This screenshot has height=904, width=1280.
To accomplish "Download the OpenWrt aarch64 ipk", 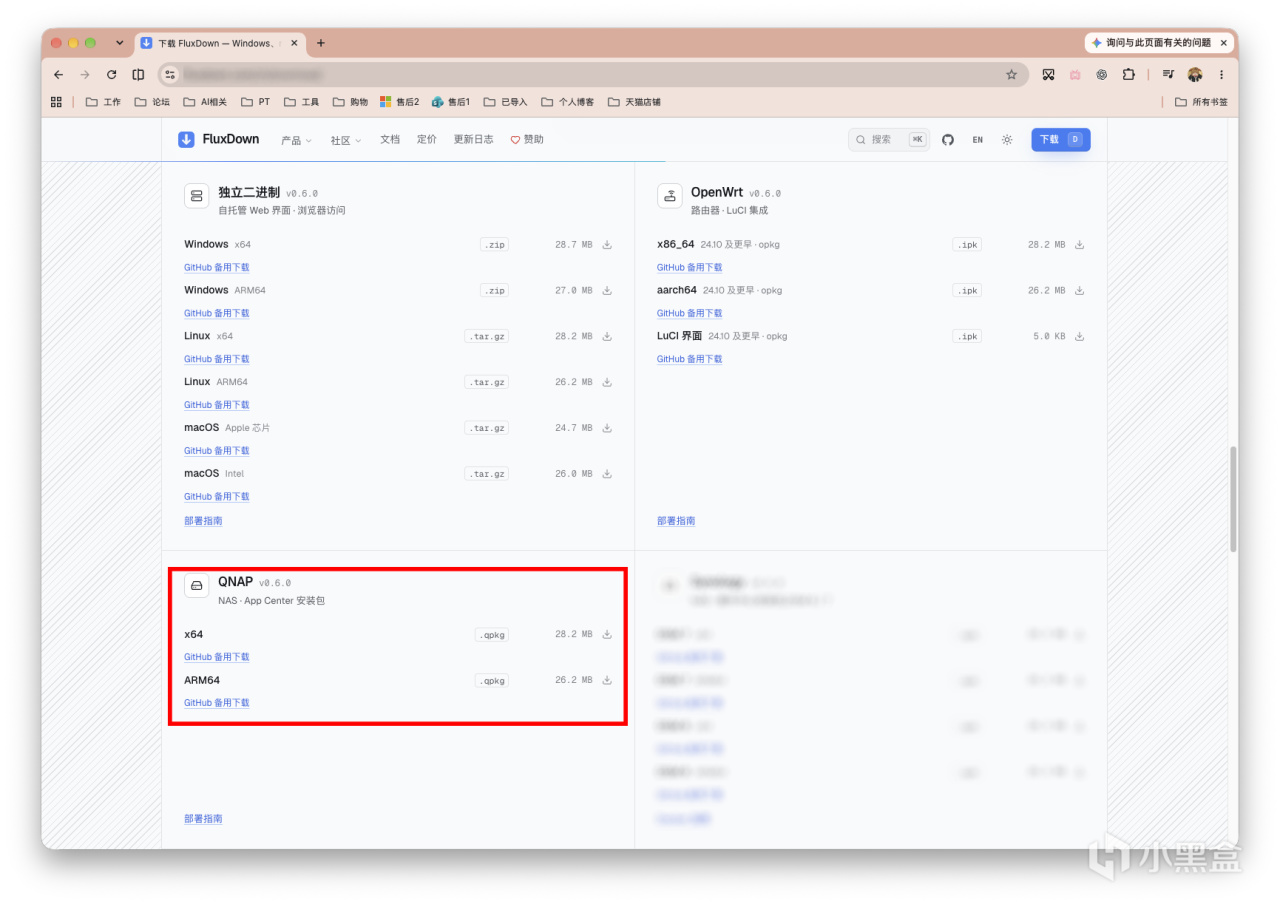I will (x=1079, y=290).
